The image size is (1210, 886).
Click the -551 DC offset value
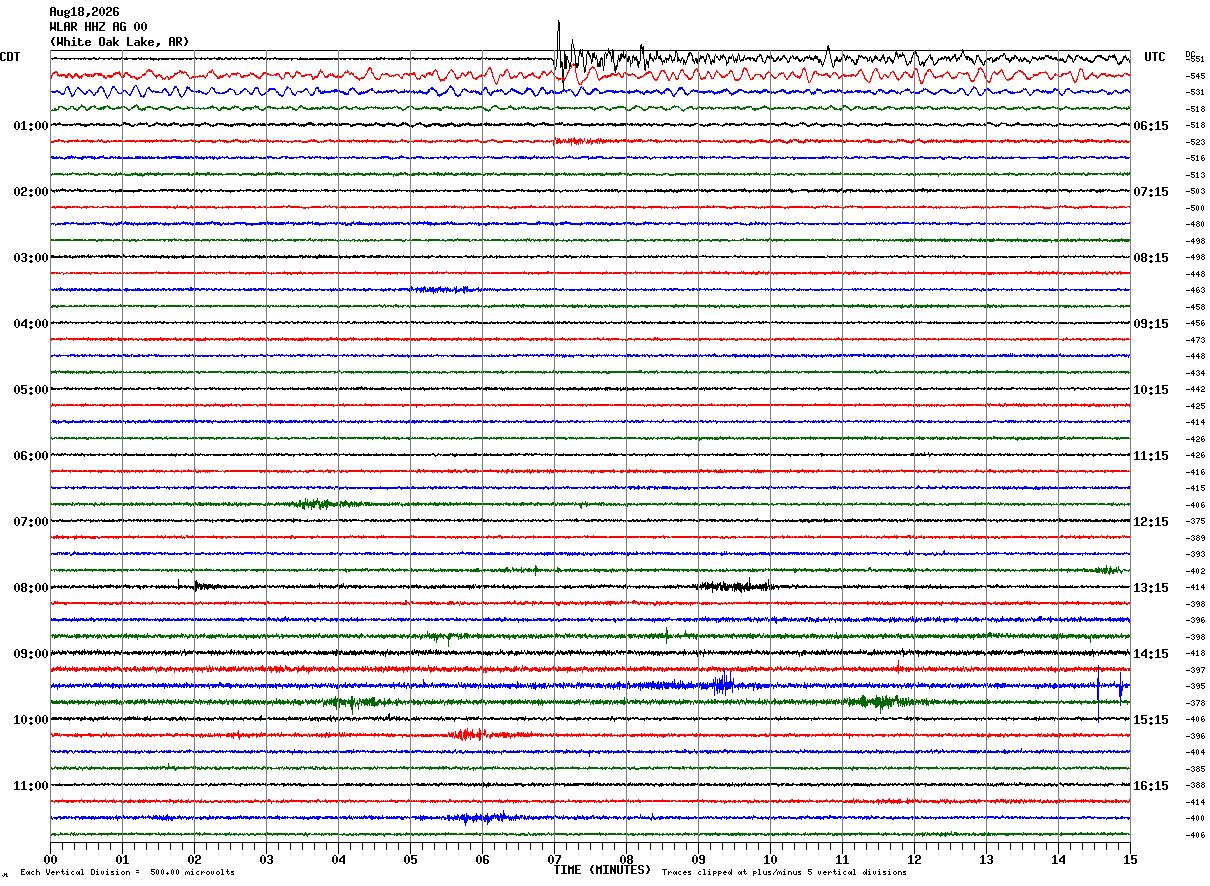tap(1195, 59)
